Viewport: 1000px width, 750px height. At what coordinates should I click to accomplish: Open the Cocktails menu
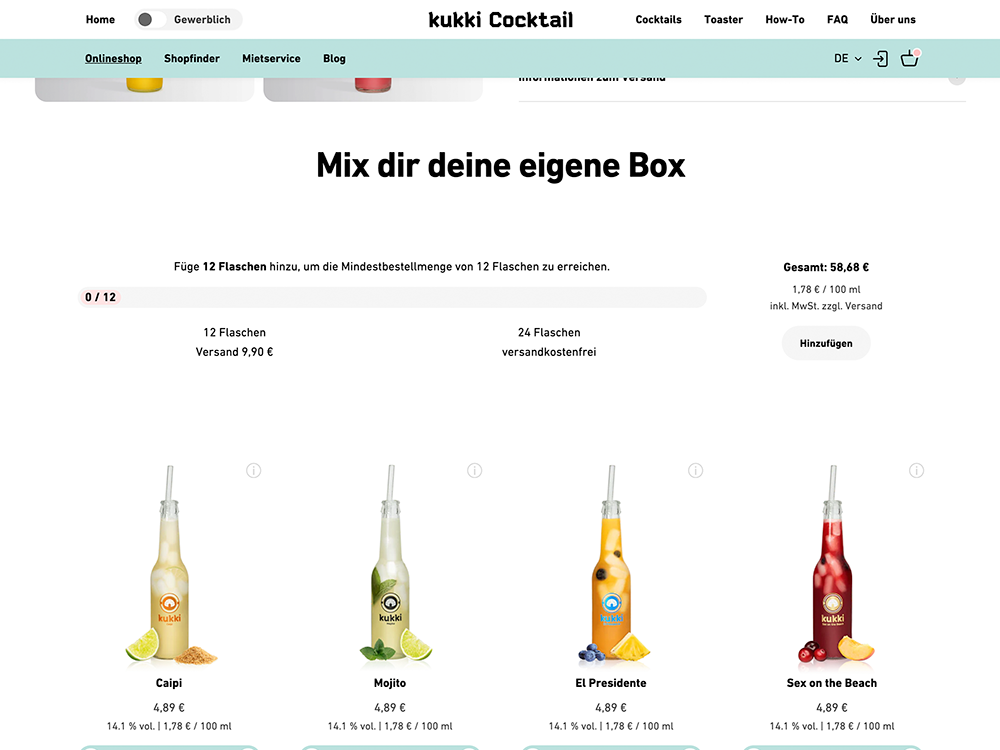click(658, 20)
